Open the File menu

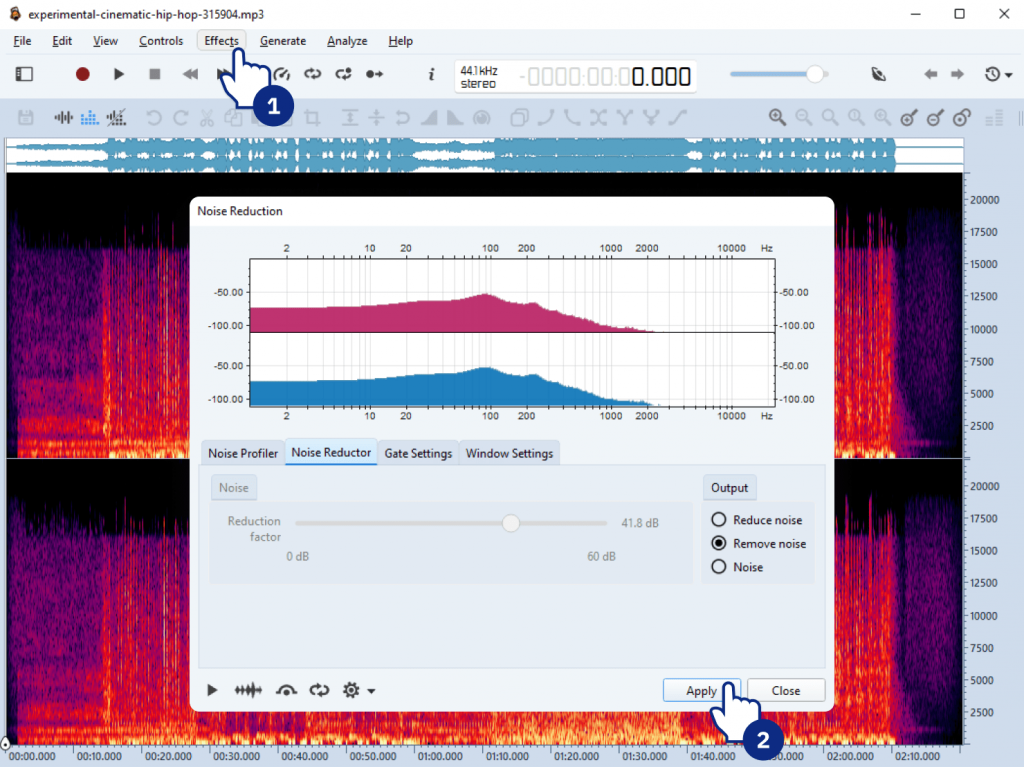[22, 41]
